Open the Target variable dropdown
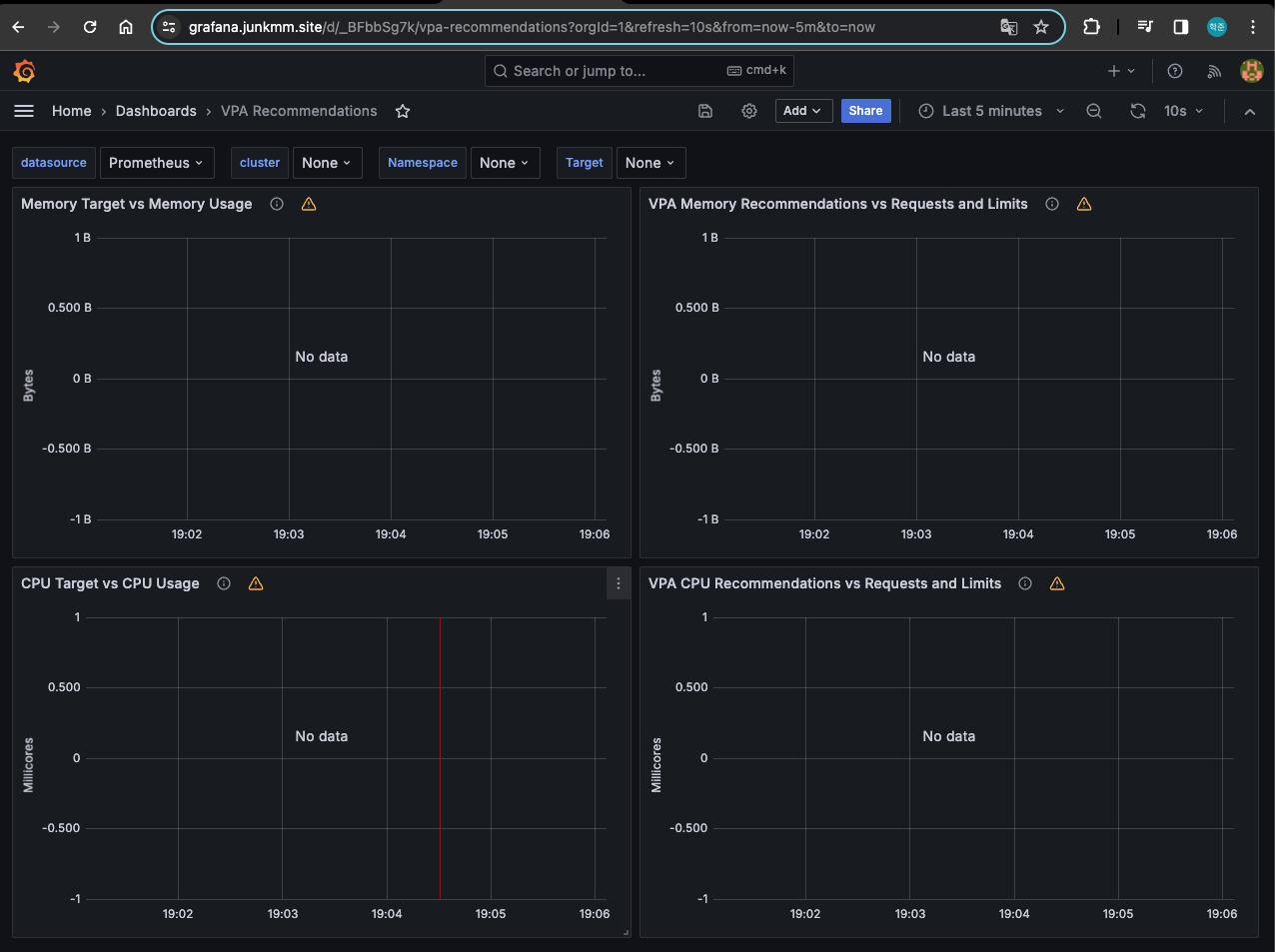Screen dimensions: 1275x952 pos(650,163)
